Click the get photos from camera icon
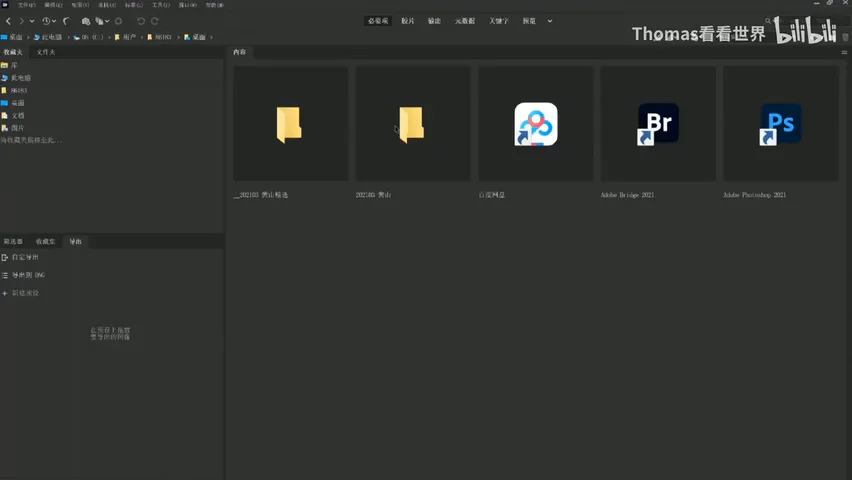 [86, 21]
